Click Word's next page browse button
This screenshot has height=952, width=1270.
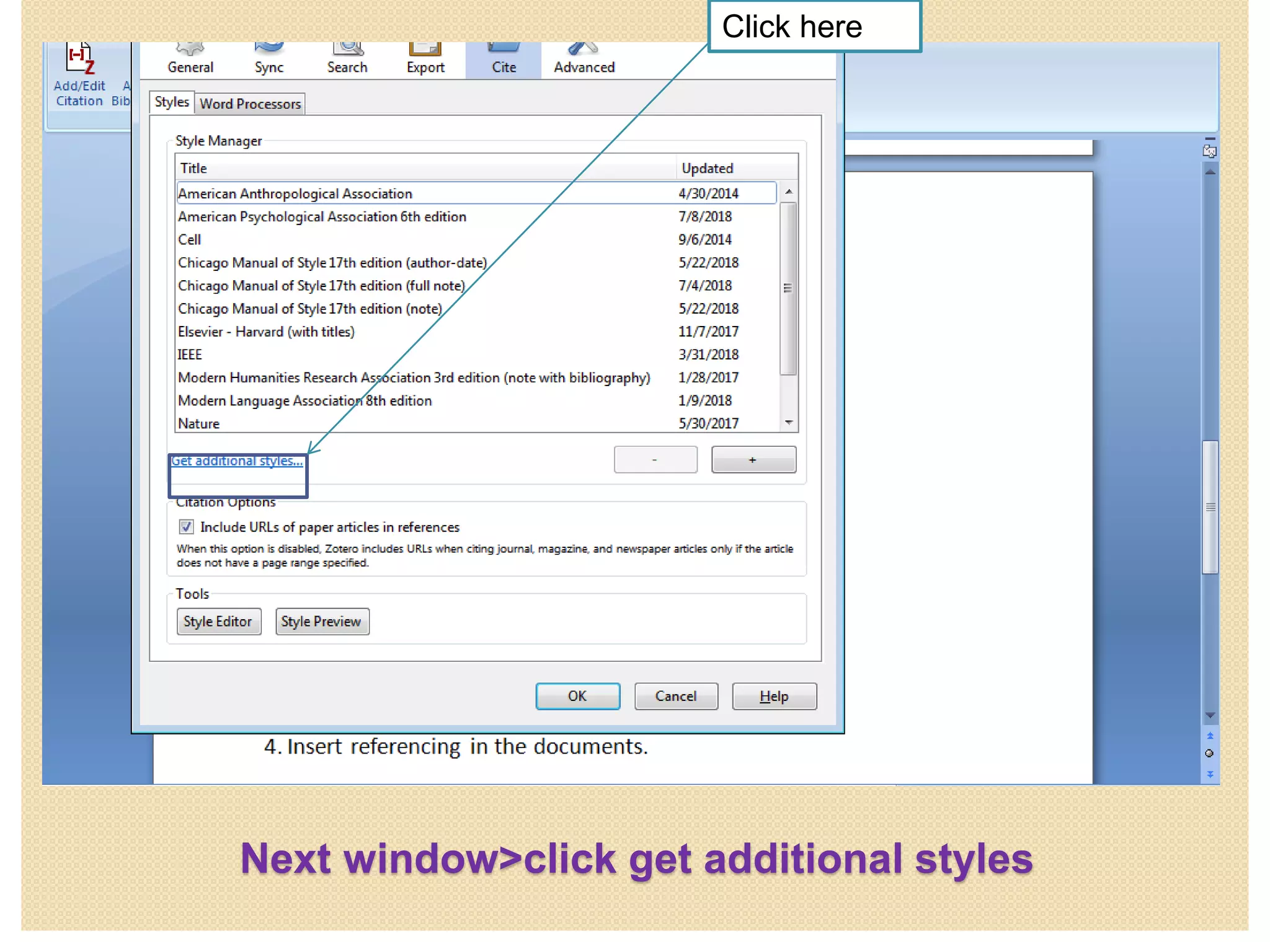[x=1210, y=774]
